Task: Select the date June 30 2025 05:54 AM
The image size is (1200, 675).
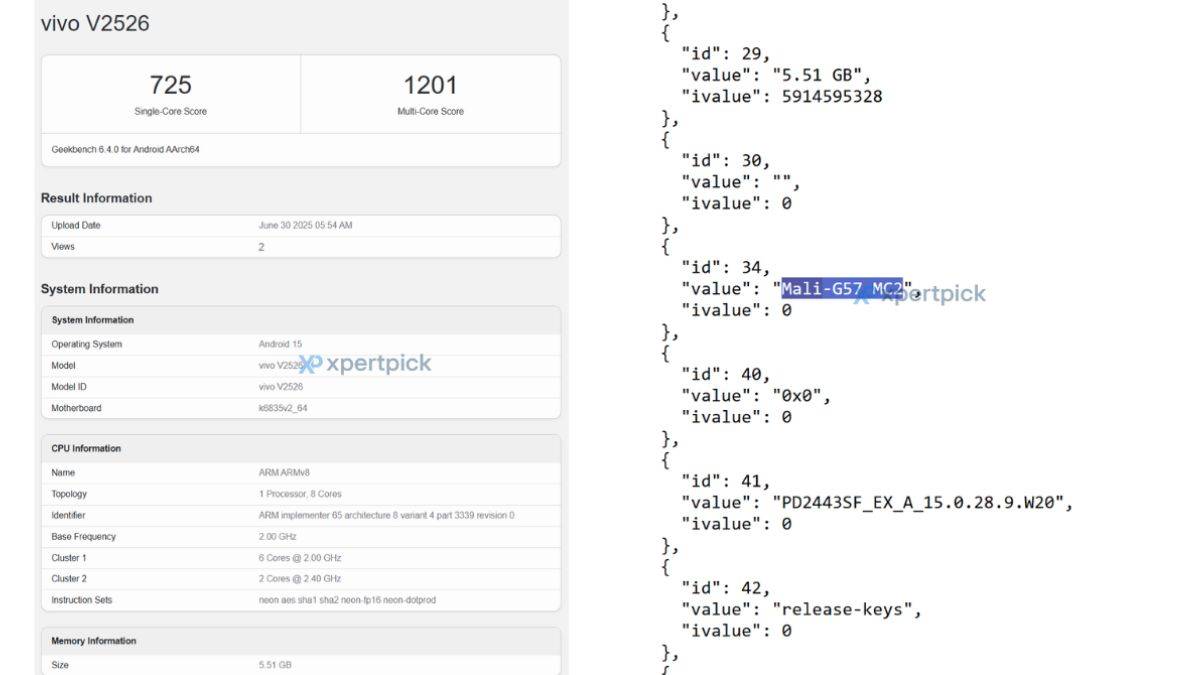Action: pos(305,225)
